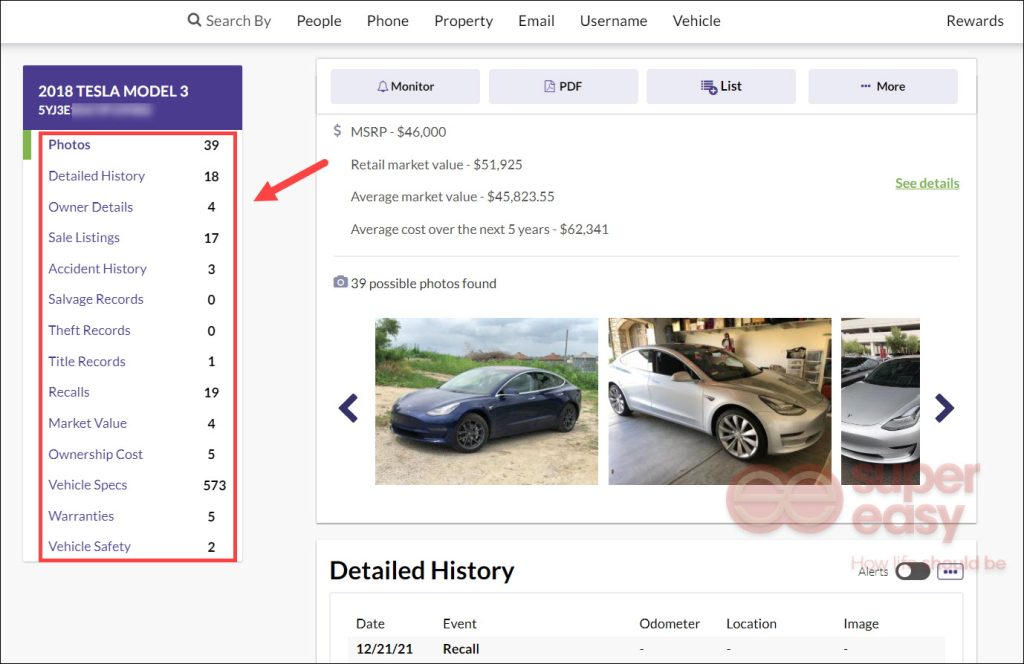Screen dimensions: 1024x664
Task: Open Theft Records in sidebar
Action: click(x=89, y=330)
